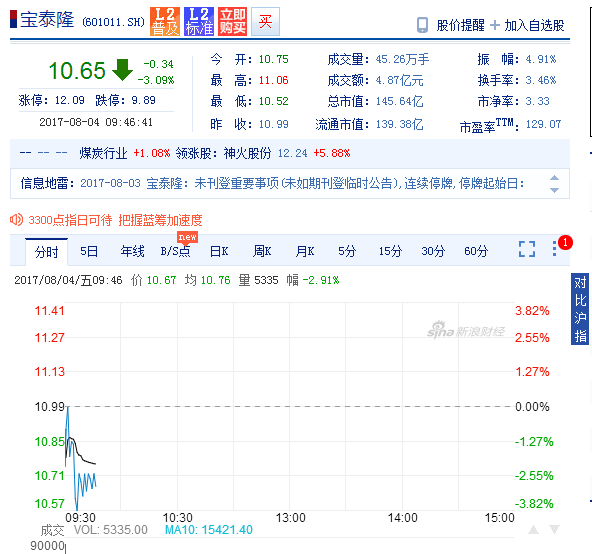Screen dimensions: 592x554
Task: Select the B/S点 tab
Action: point(175,251)
